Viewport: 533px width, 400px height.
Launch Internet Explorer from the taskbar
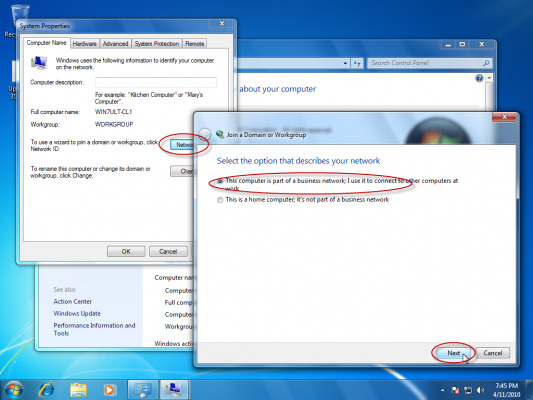click(x=47, y=389)
